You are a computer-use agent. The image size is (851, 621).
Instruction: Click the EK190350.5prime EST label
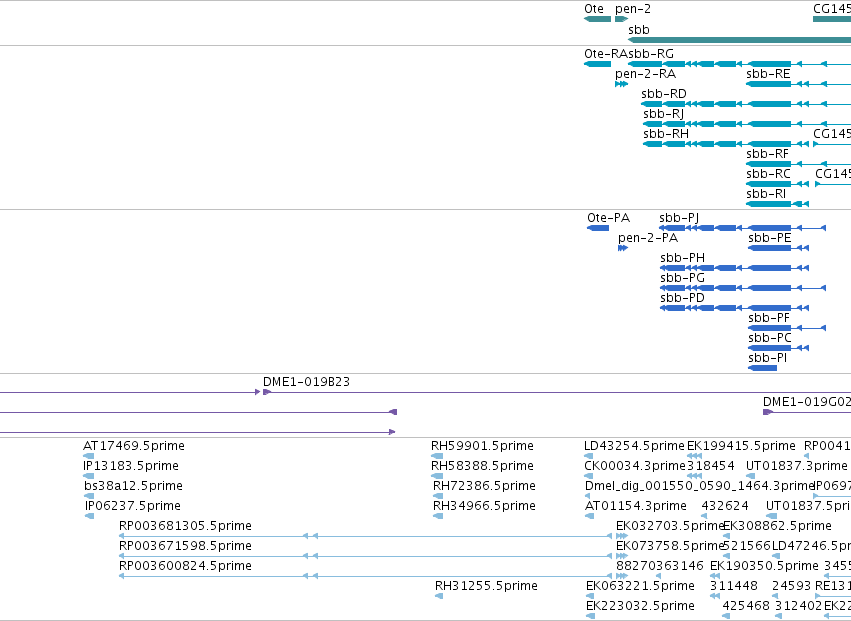click(764, 566)
